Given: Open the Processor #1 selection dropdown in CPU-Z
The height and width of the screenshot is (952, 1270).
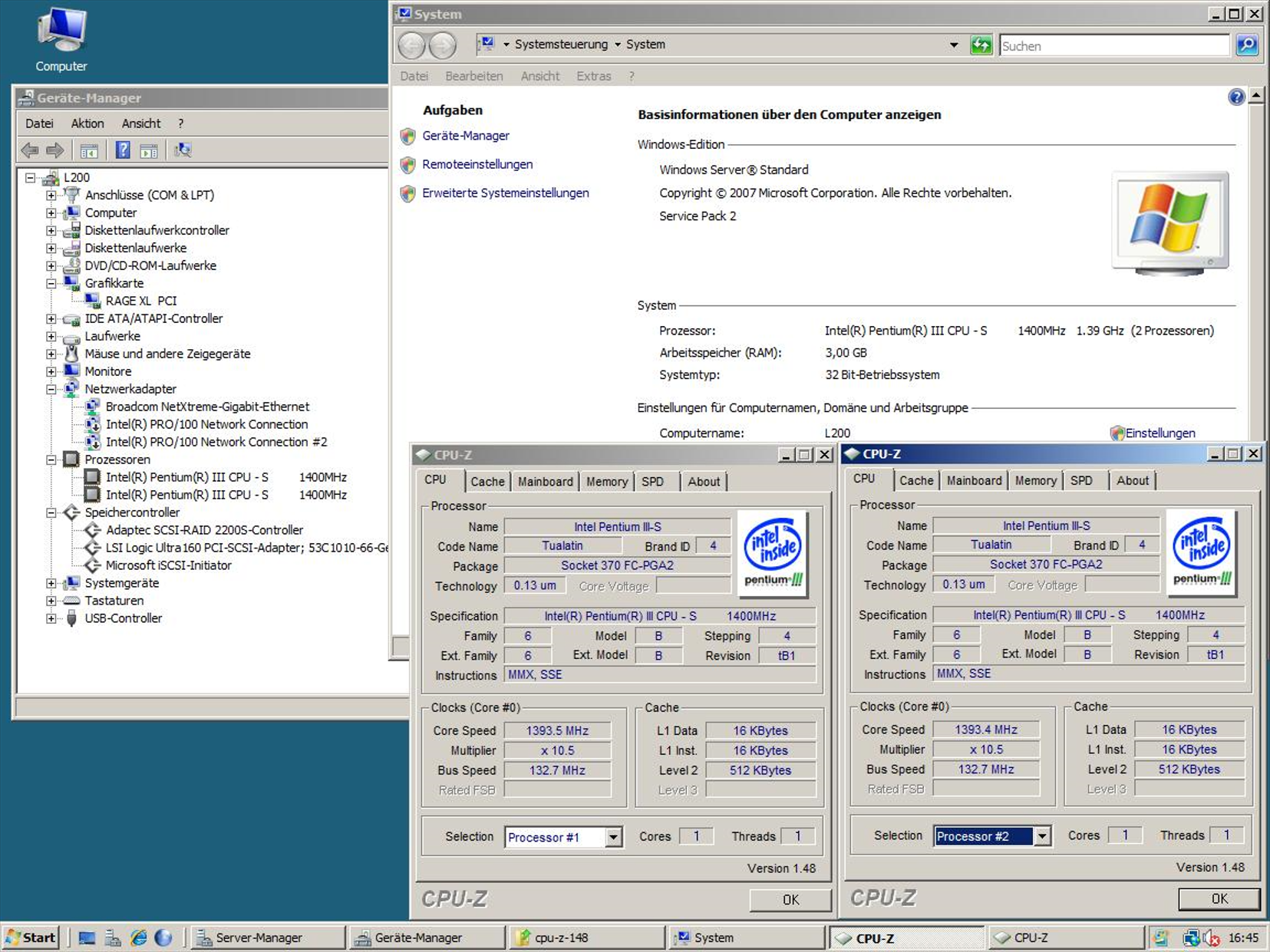Looking at the screenshot, I should [613, 837].
